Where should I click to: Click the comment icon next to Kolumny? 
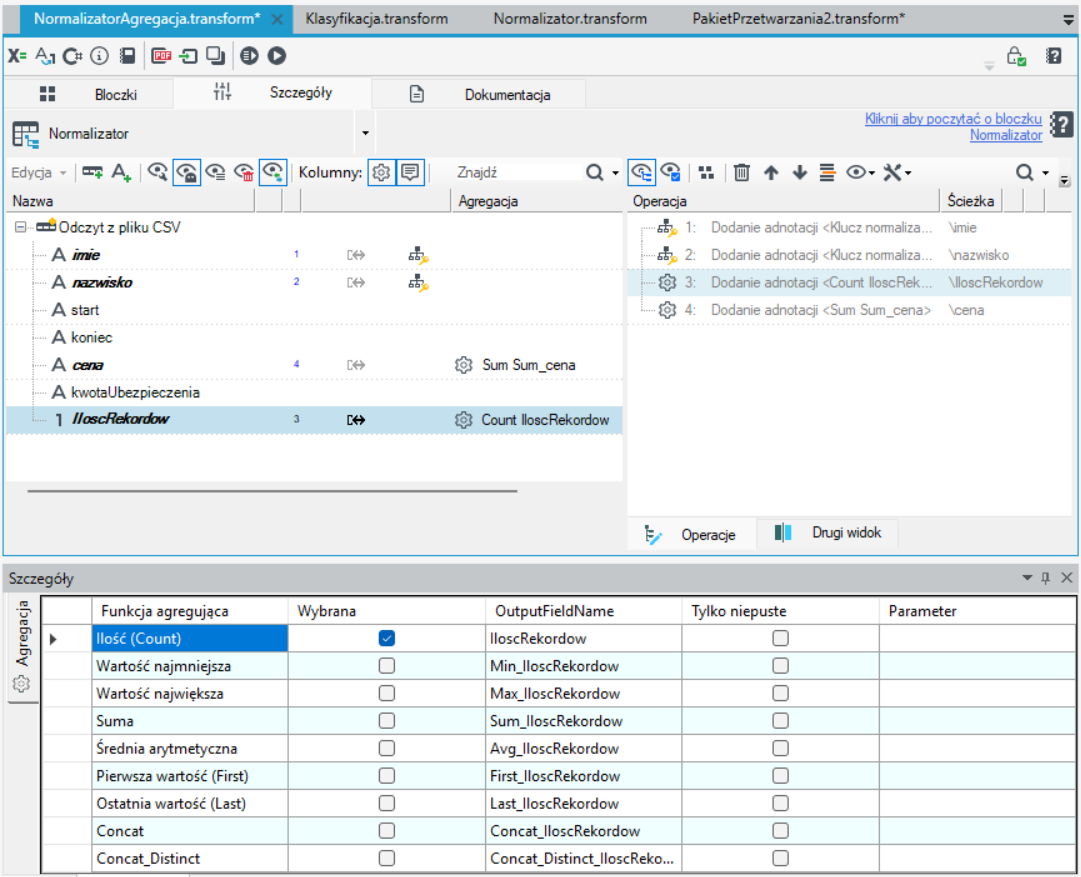[410, 172]
